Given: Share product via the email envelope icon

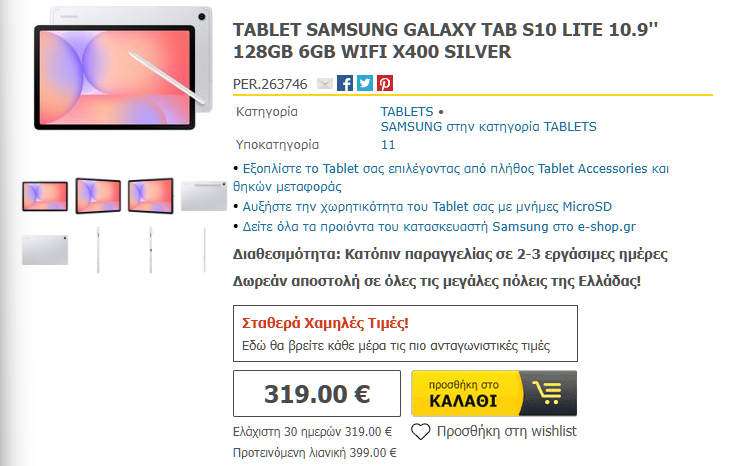Looking at the screenshot, I should [325, 84].
